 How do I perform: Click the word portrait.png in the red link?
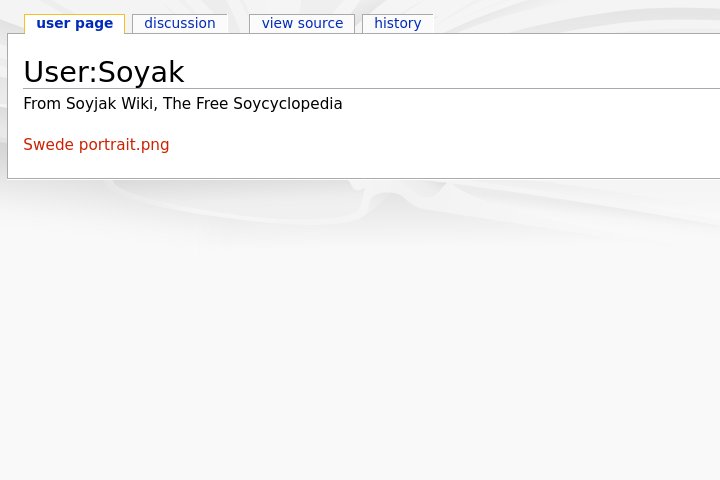click(x=124, y=145)
